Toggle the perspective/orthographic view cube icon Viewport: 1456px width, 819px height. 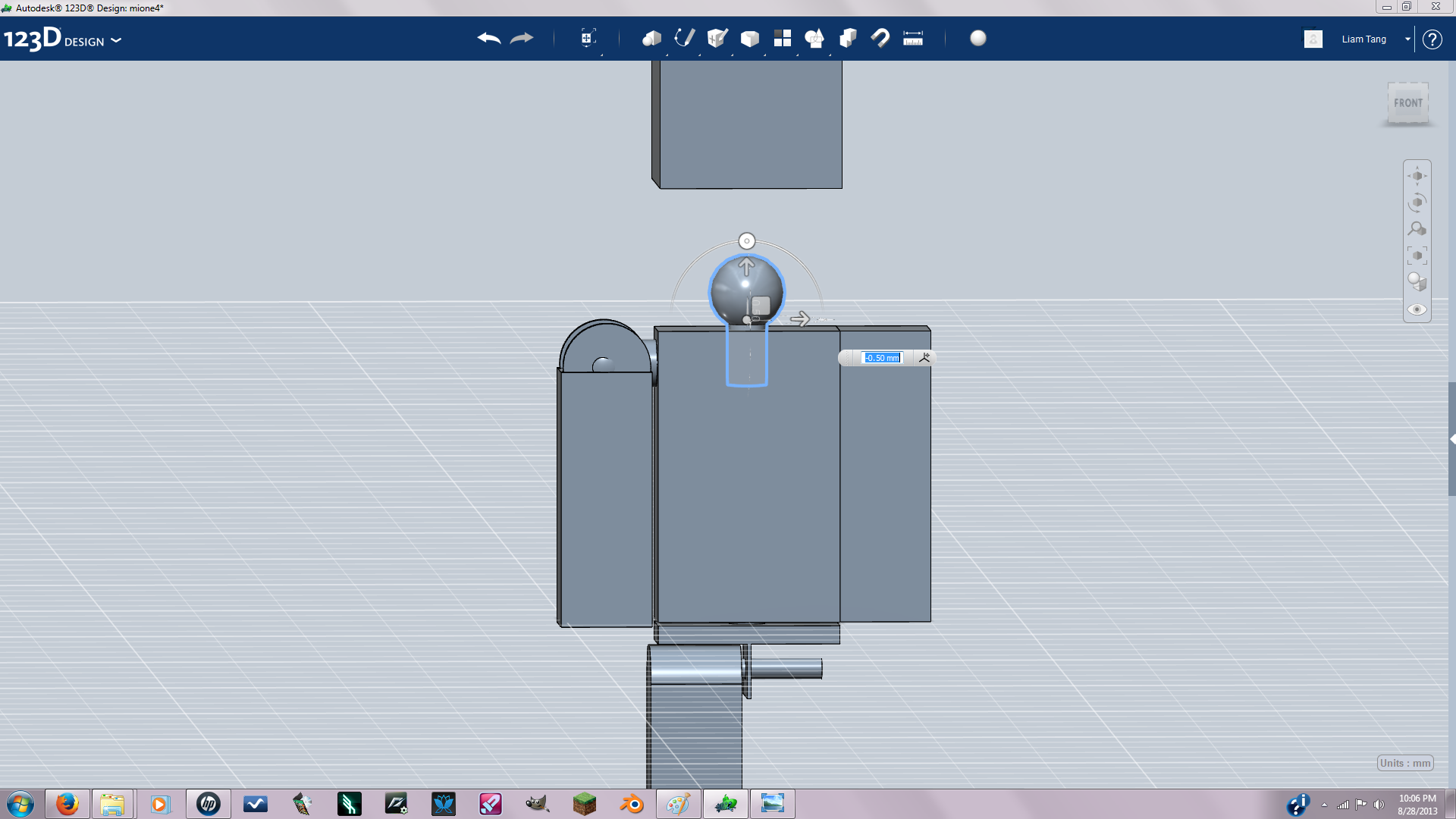tap(1417, 282)
